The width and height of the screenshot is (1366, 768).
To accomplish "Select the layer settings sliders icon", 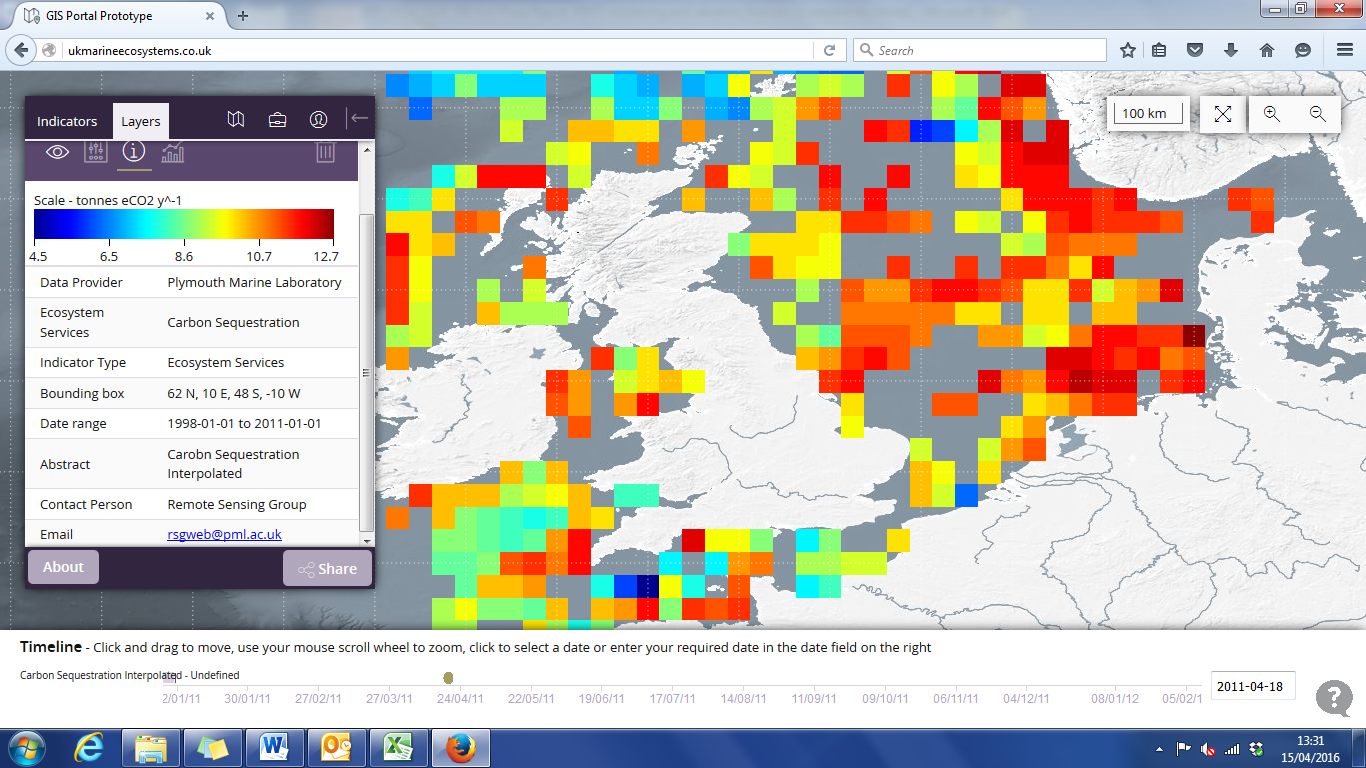I will (96, 152).
